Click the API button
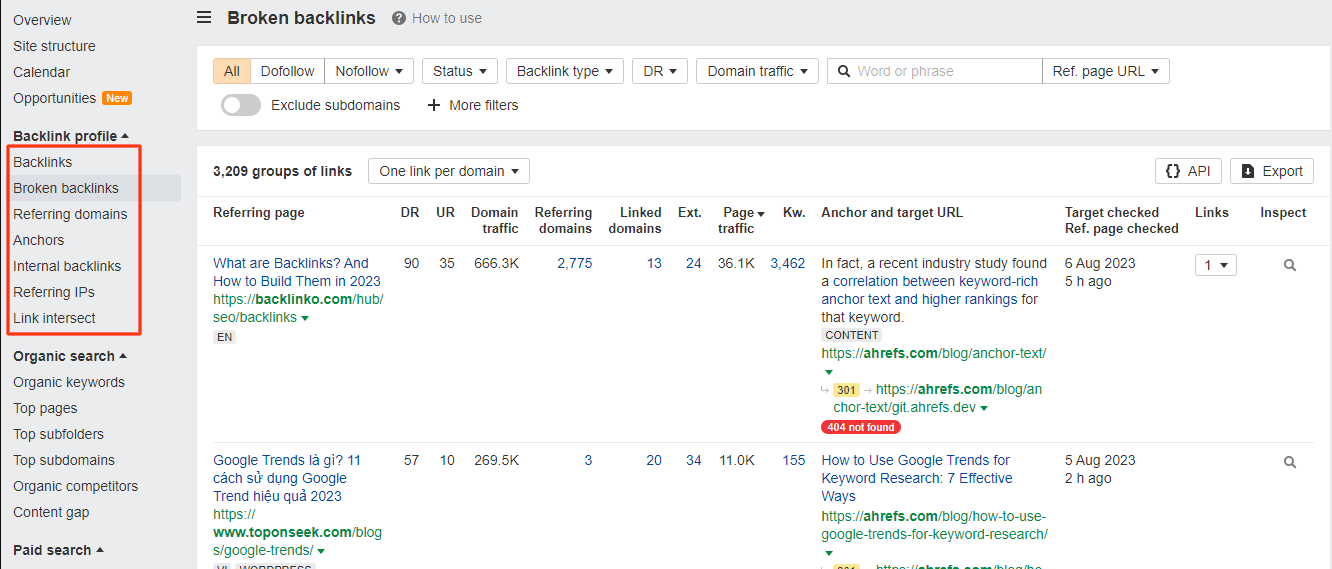The image size is (1332, 569). [1188, 171]
